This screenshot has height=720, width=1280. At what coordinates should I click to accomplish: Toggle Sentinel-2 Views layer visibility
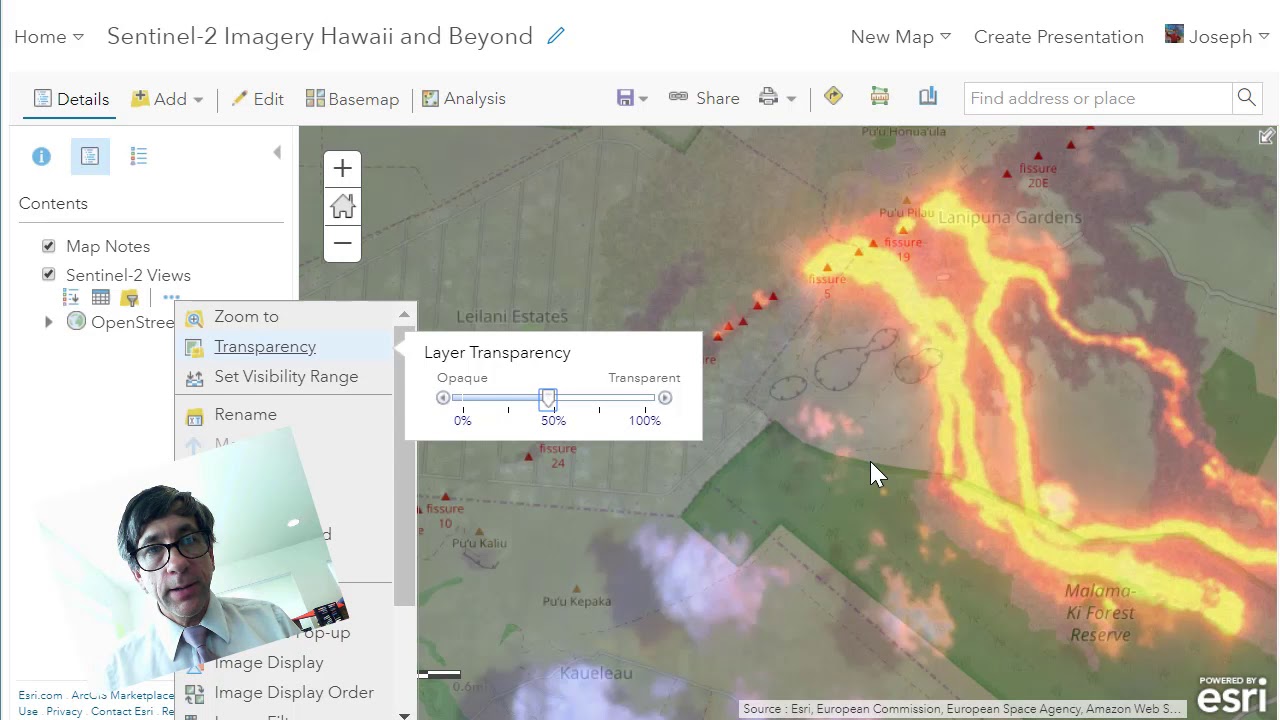[48, 275]
